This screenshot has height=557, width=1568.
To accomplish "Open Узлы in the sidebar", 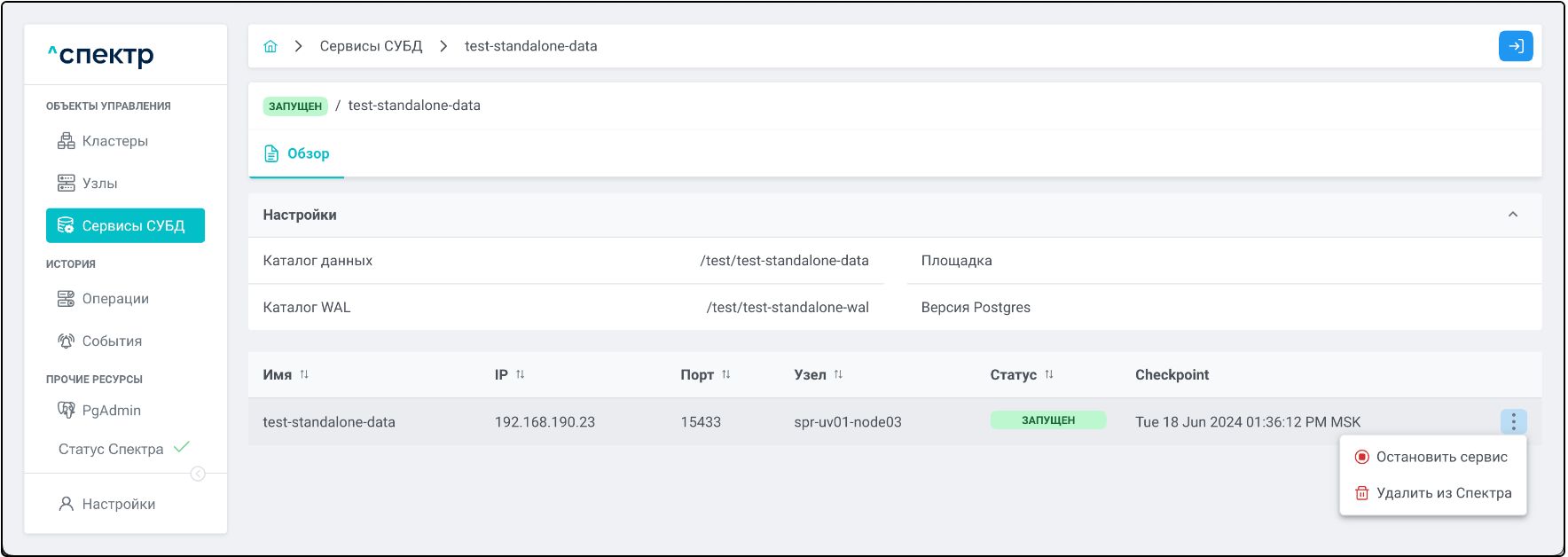I will [x=99, y=184].
